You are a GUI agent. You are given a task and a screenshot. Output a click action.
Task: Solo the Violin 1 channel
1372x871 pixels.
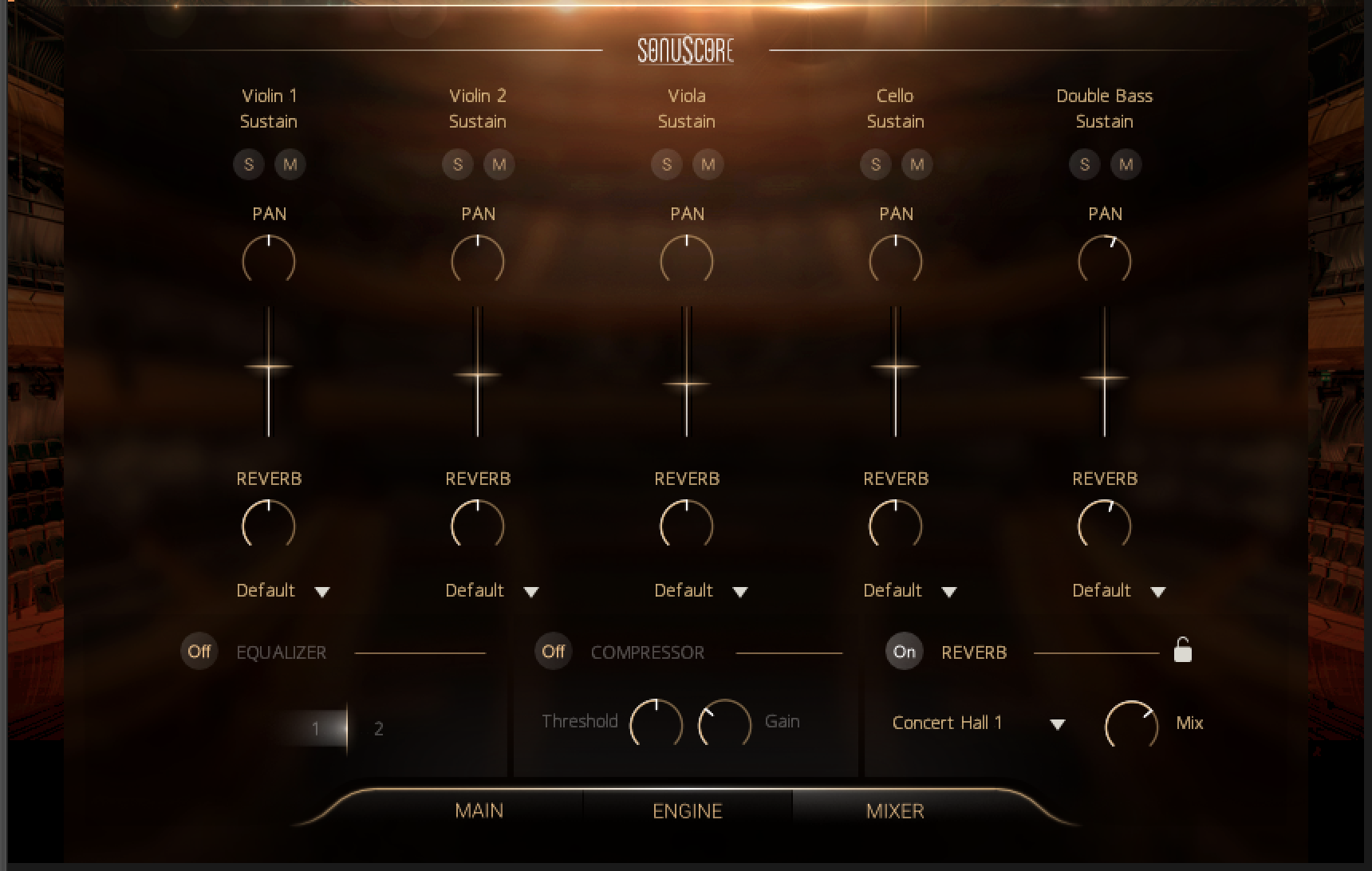[x=249, y=164]
